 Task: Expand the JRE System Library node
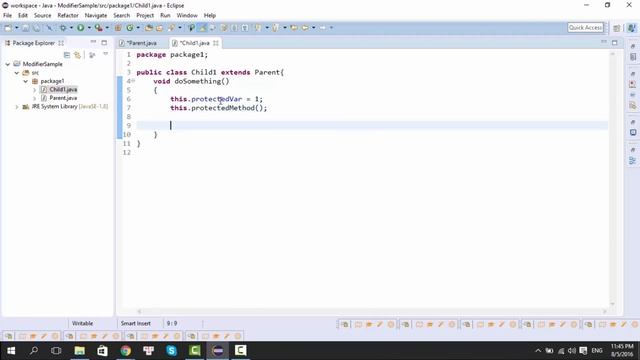coord(17,107)
